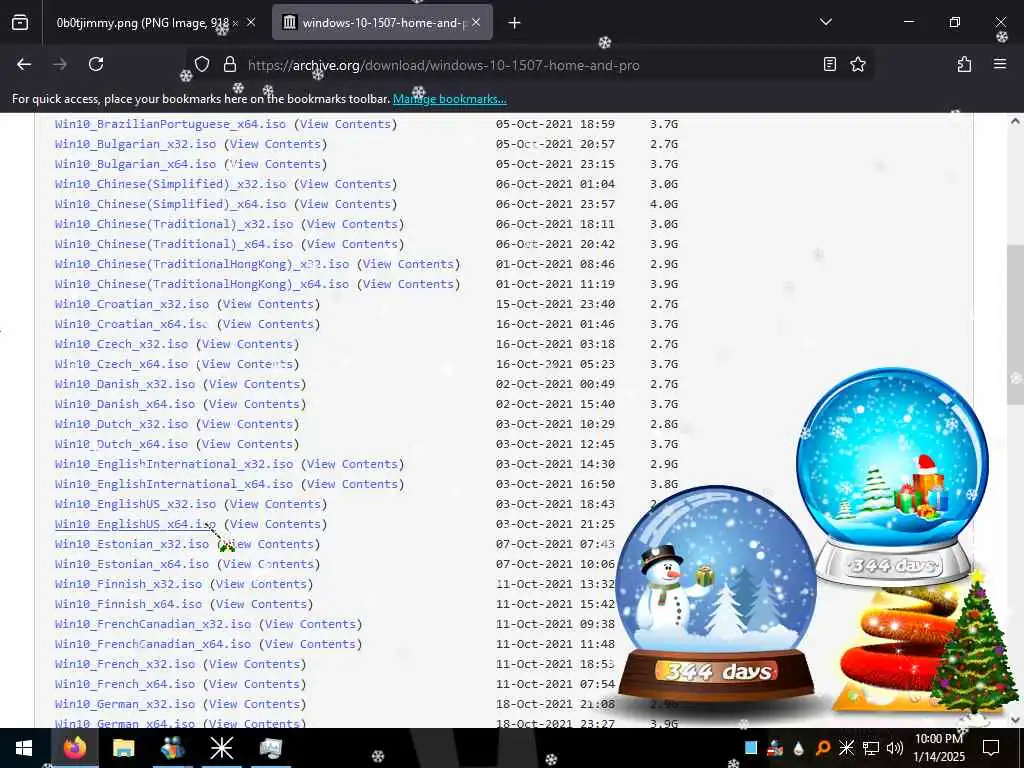Image resolution: width=1024 pixels, height=768 pixels.
Task: Select size 4.0G text
Action: 664,204
